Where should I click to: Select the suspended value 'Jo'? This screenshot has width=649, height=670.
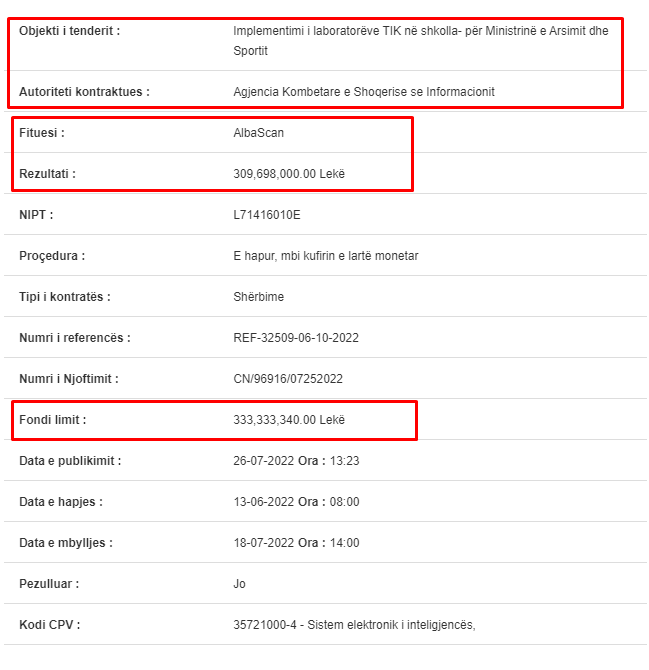click(239, 584)
